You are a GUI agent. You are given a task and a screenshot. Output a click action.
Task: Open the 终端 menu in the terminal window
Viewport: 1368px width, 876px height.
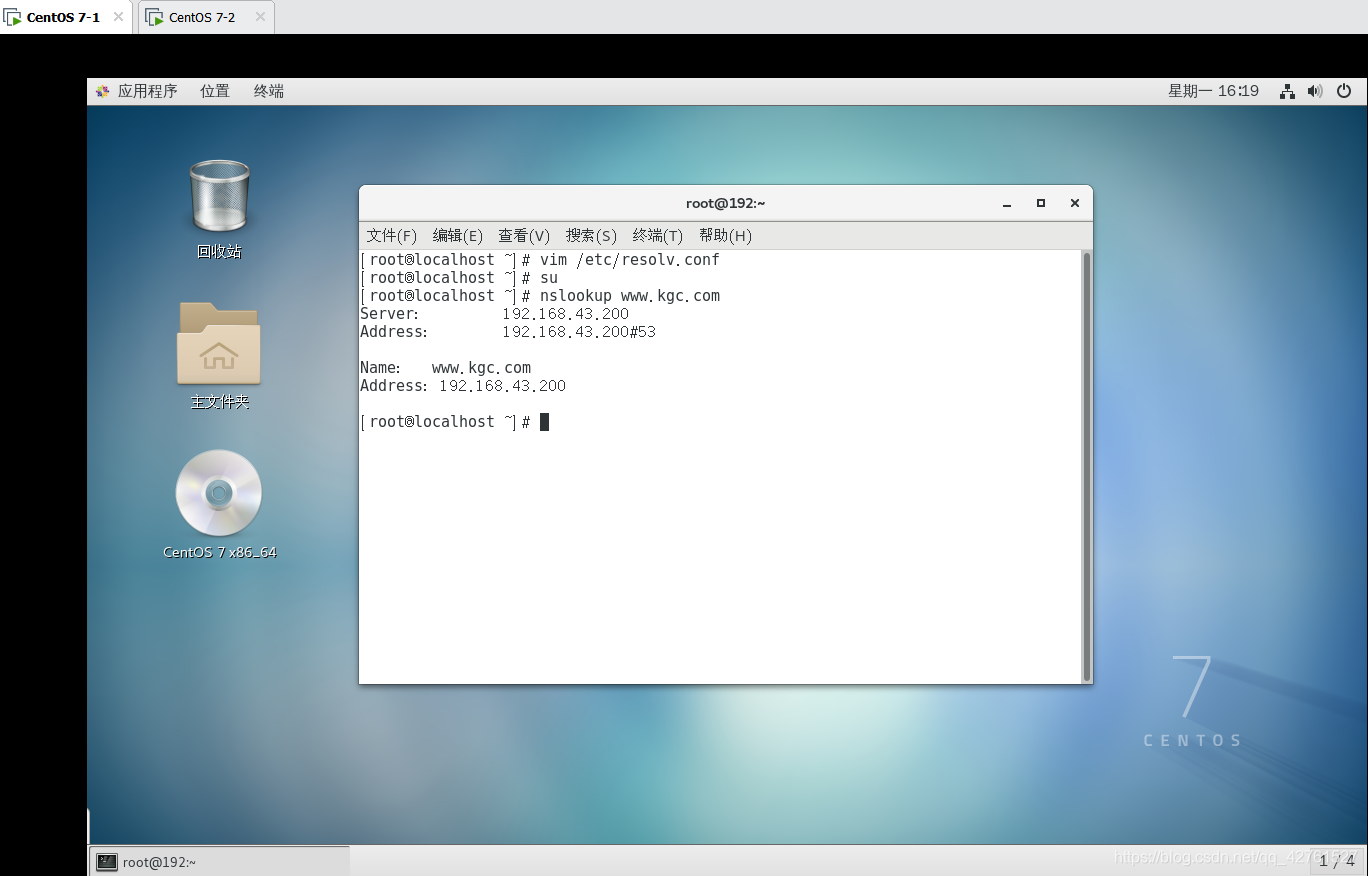(x=657, y=235)
